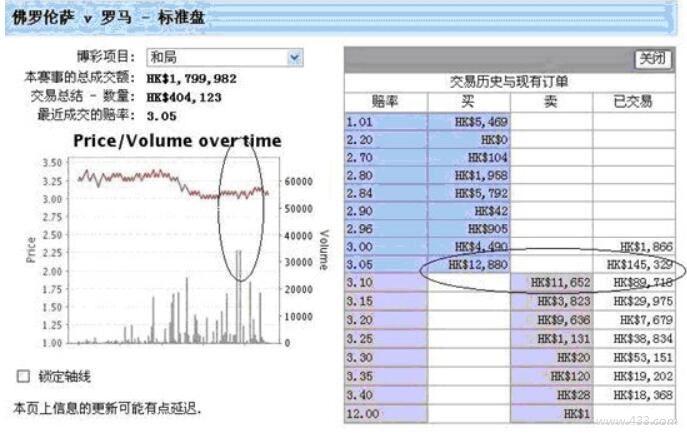Click the HK$3,823 sell order at 3.15
687x434 pixels.
click(551, 300)
